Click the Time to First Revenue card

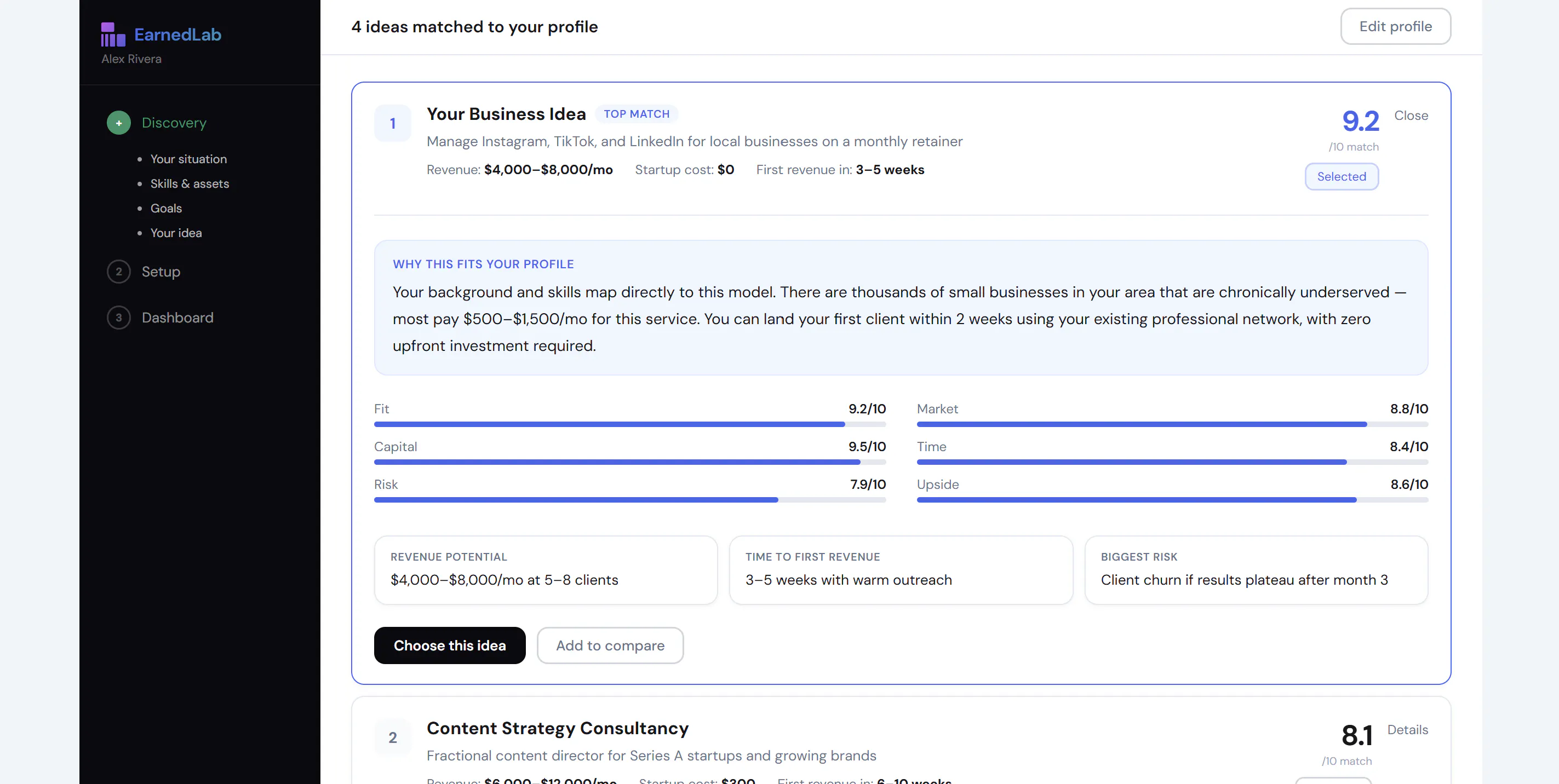(x=901, y=570)
